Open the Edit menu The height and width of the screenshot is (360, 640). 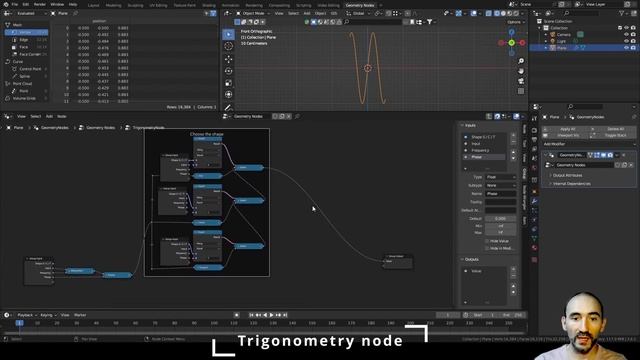coord(26,4)
